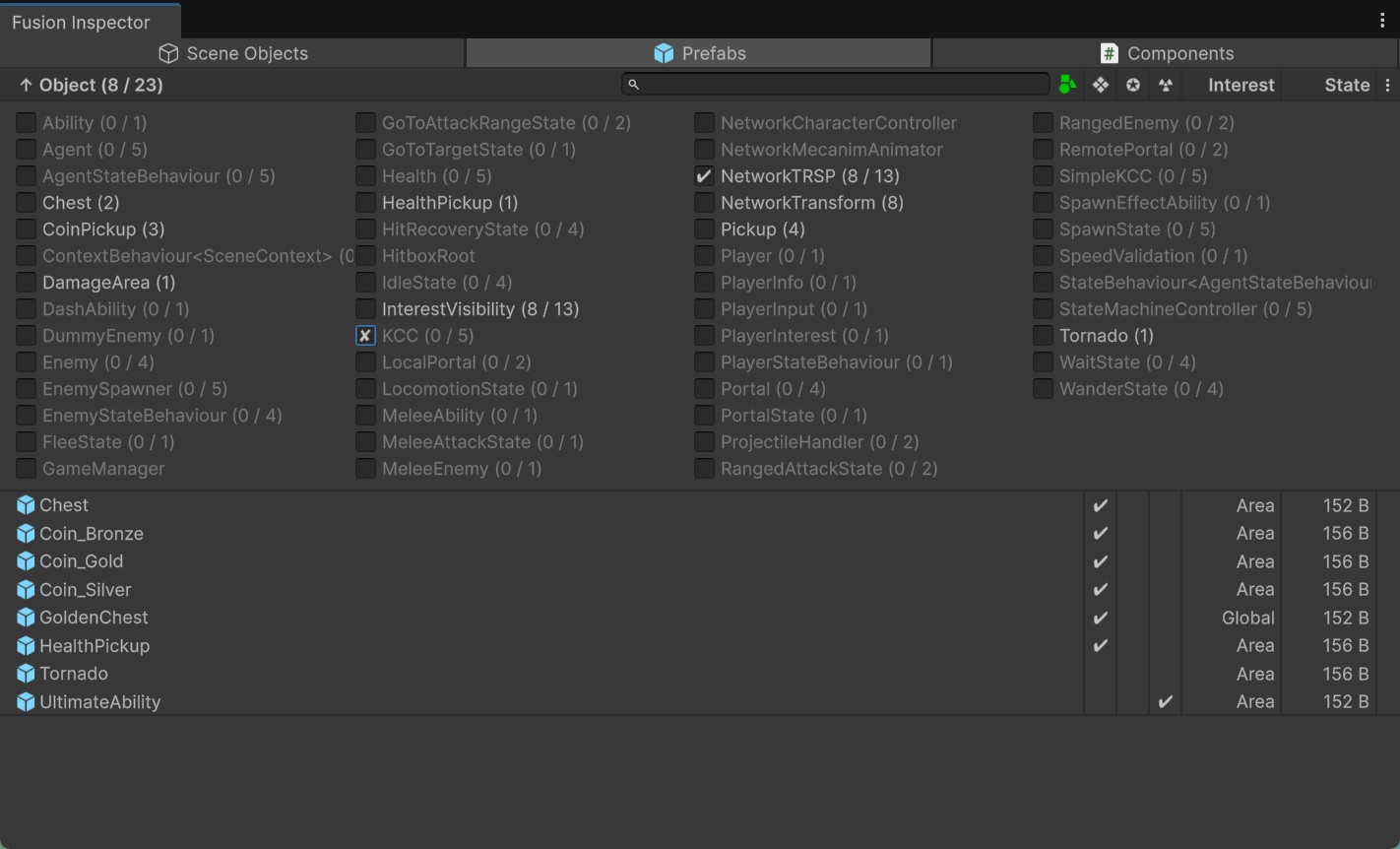Click the Tornado prefab cube icon
1400x849 pixels.
26,674
